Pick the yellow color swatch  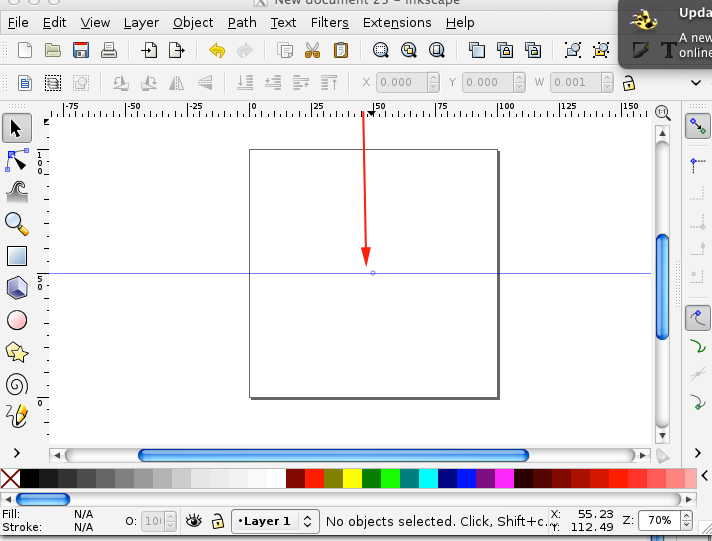coord(352,479)
